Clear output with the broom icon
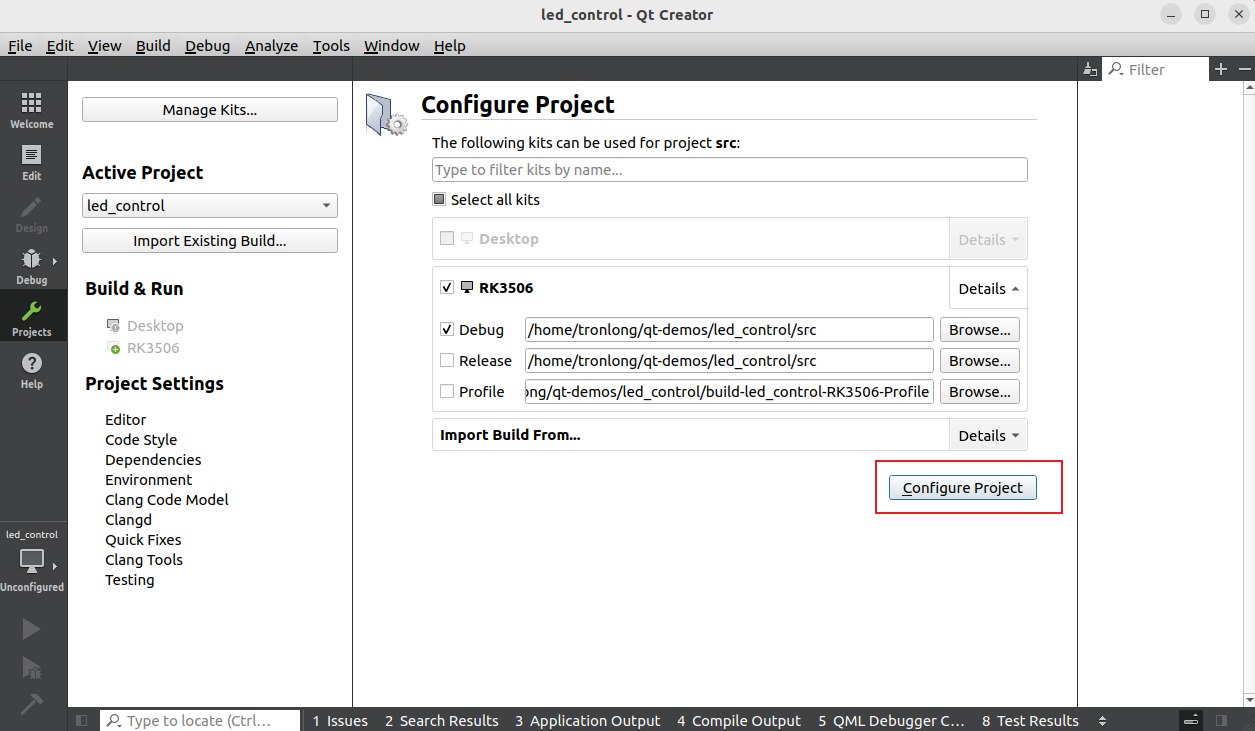The width and height of the screenshot is (1255, 731). (x=1090, y=69)
